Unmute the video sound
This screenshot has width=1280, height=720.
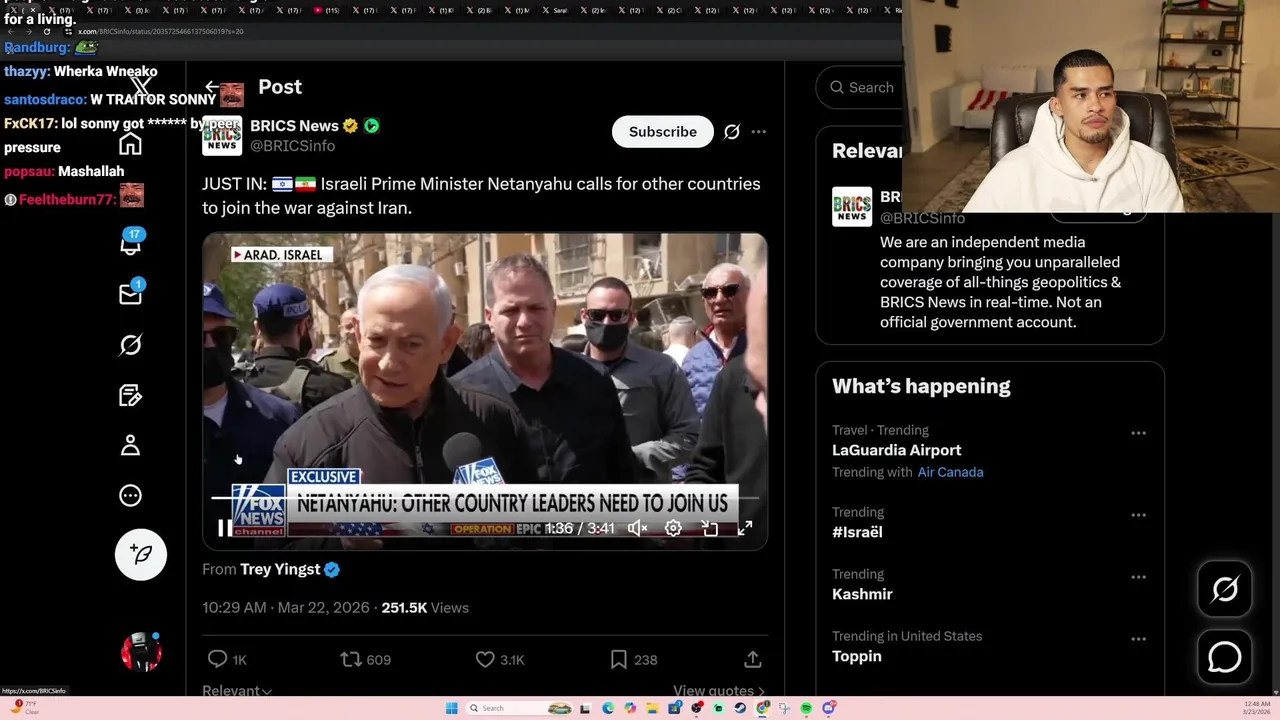[x=637, y=528]
